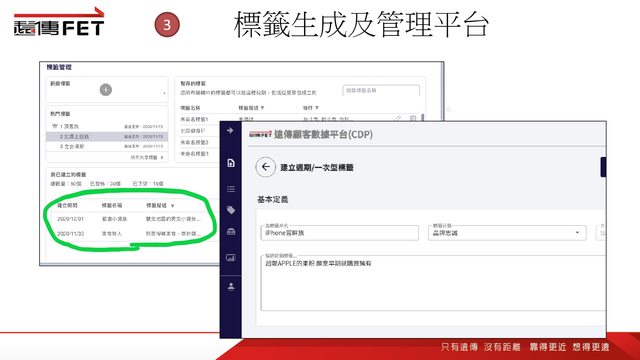Image resolution: width=640 pixels, height=360 pixels.
Task: Click the circular back arrow button
Action: [266, 167]
